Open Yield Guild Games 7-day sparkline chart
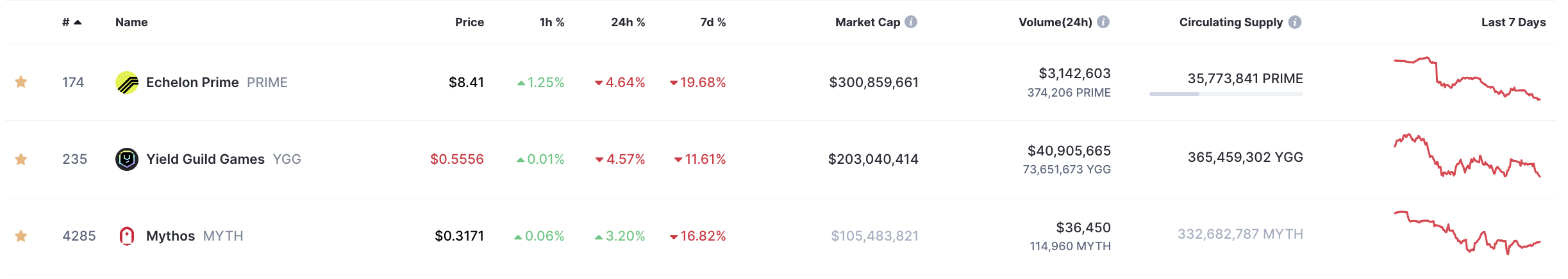The height and width of the screenshot is (279, 1568). point(1467,156)
